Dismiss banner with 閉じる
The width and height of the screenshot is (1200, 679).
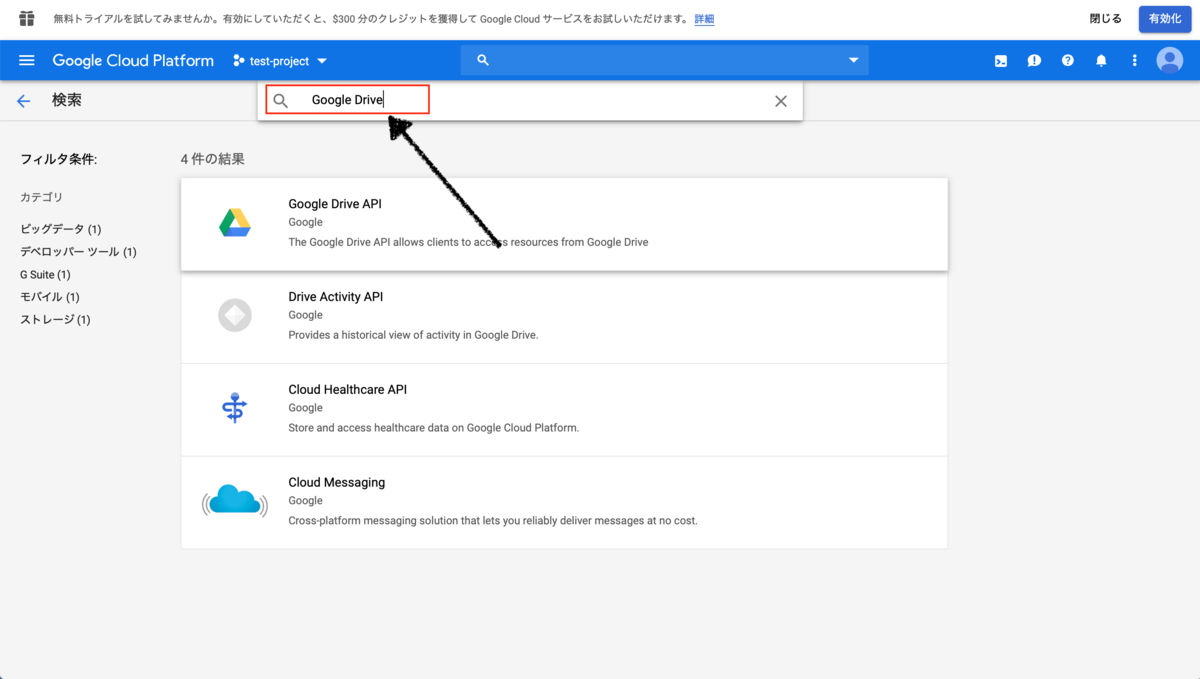tap(1106, 19)
